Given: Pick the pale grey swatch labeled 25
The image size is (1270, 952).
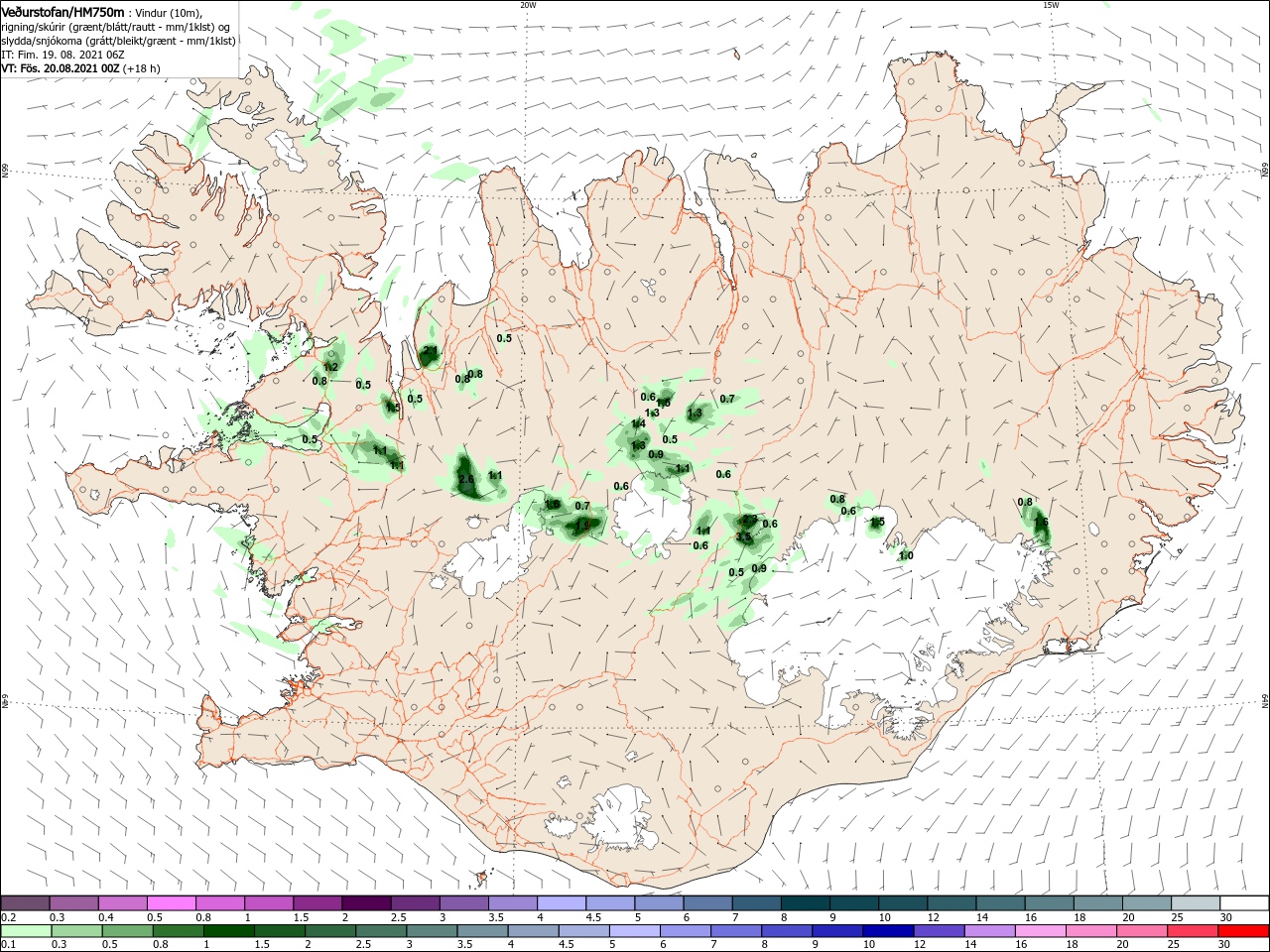Looking at the screenshot, I should tap(1195, 903).
